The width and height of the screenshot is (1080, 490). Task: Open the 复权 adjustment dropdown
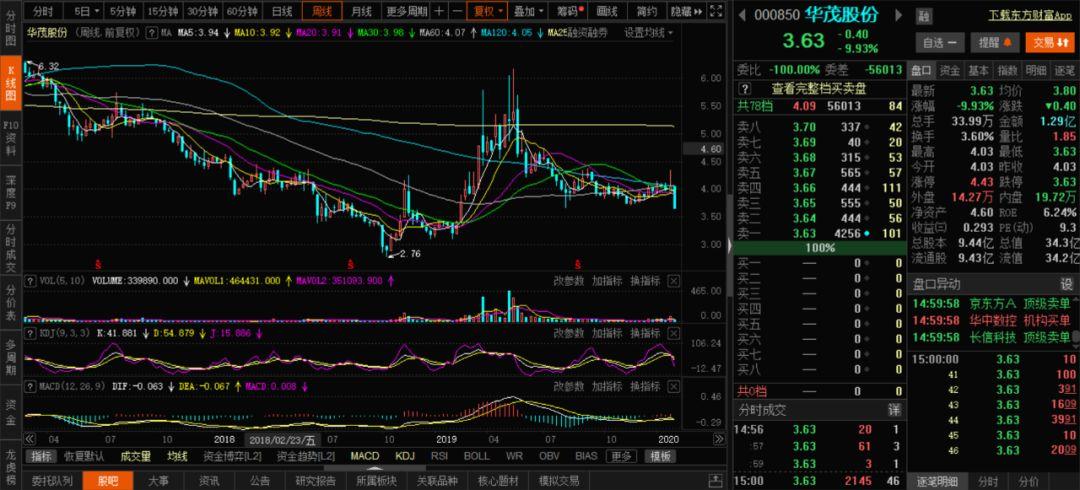(488, 11)
